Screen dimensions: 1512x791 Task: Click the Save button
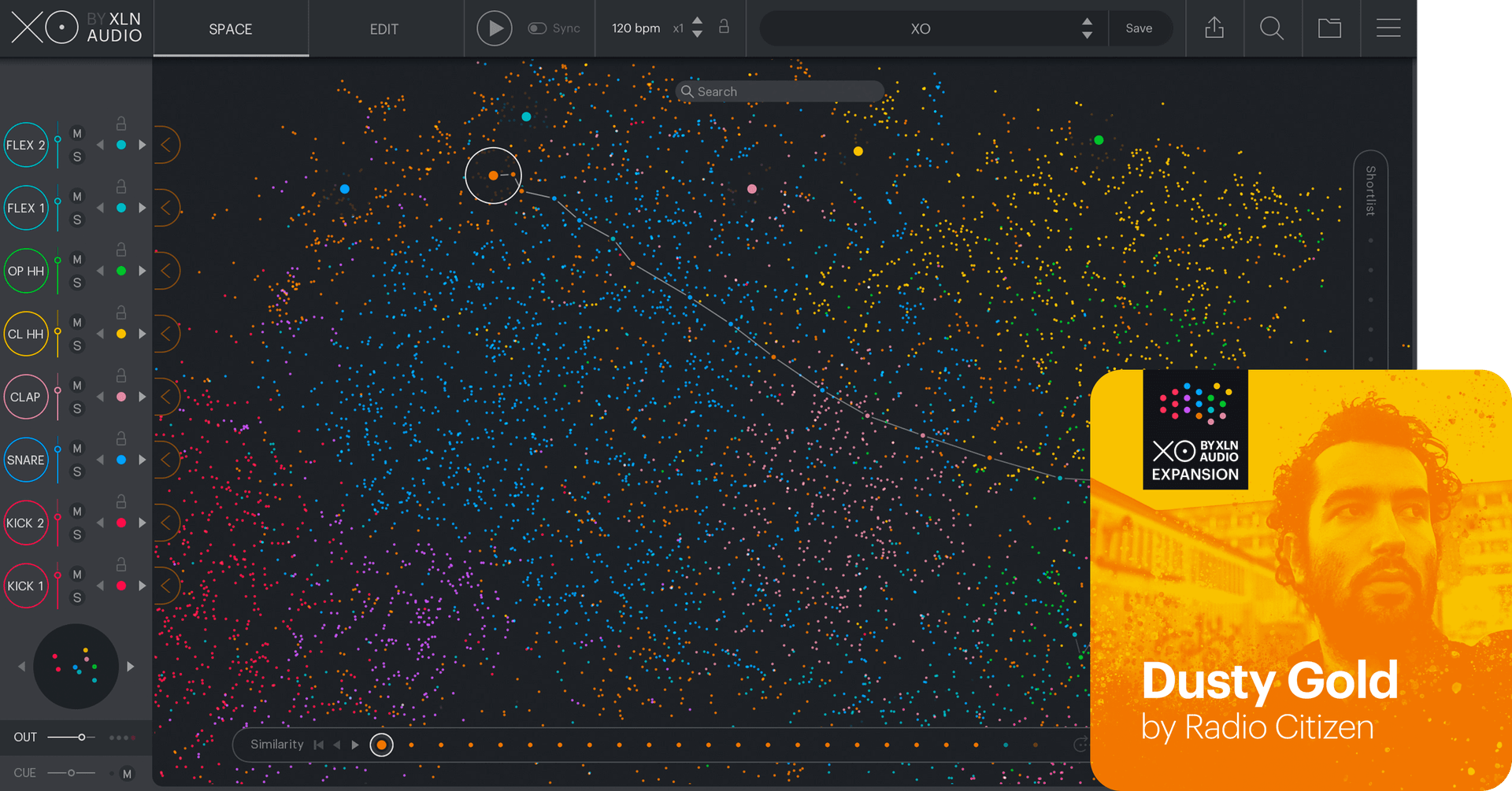pos(1139,28)
